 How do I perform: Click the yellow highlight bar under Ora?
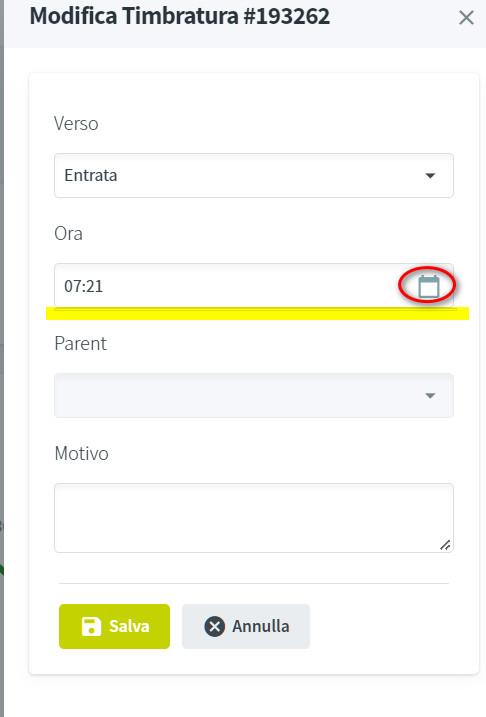pos(257,314)
